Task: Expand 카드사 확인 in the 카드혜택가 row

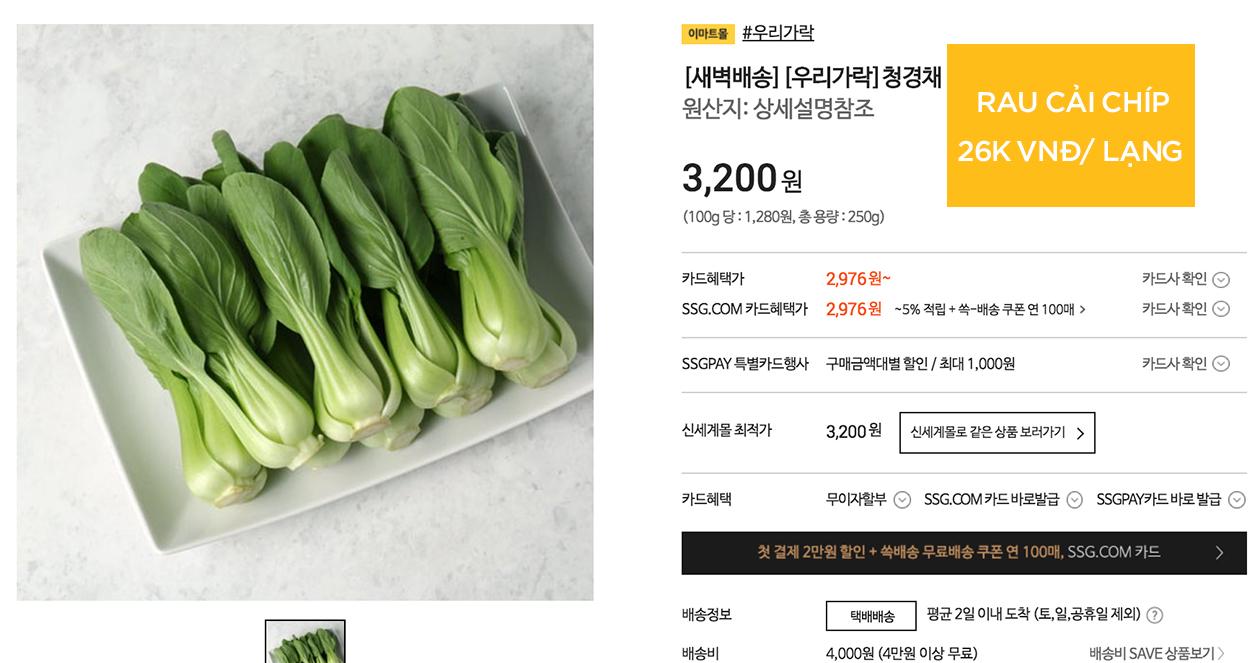Action: [1221, 280]
